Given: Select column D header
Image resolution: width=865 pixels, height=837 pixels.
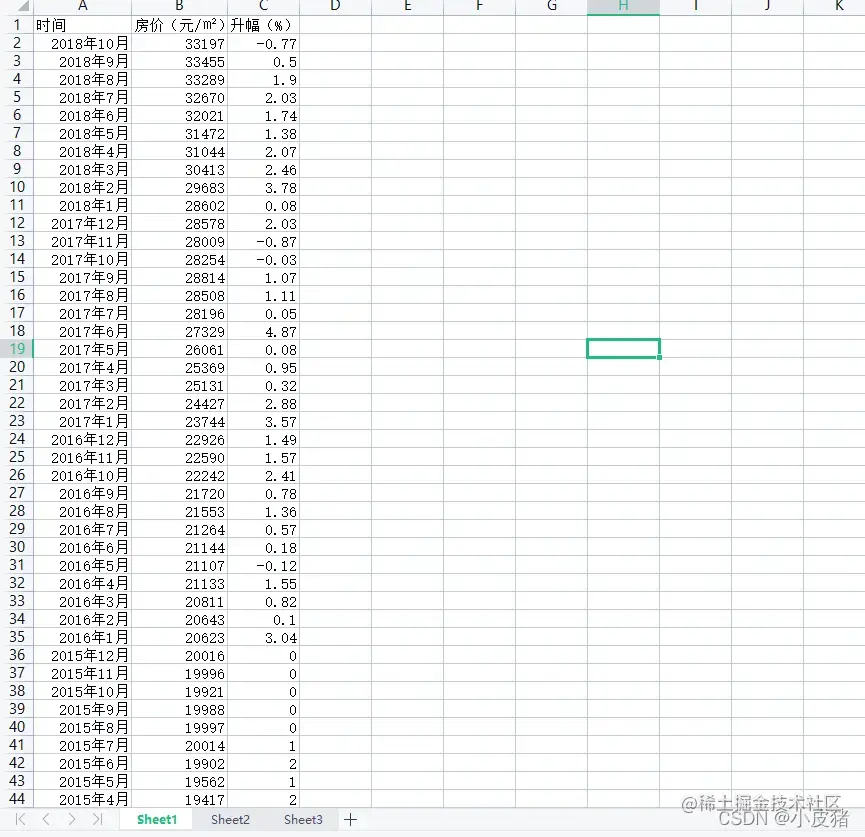Looking at the screenshot, I should (335, 7).
